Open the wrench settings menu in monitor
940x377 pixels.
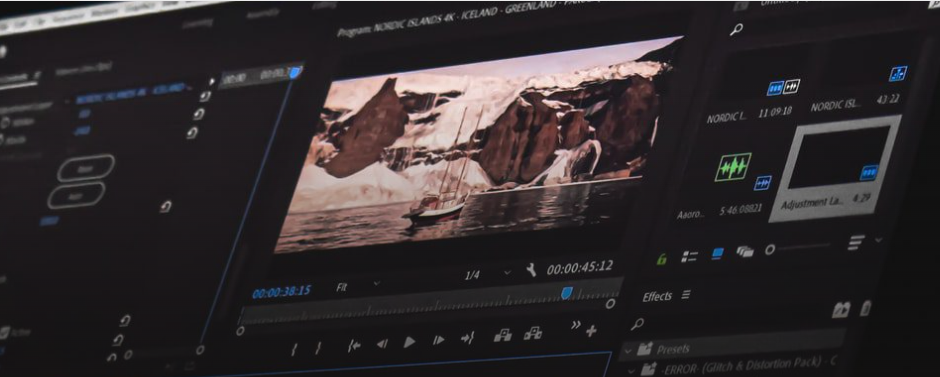click(x=531, y=270)
